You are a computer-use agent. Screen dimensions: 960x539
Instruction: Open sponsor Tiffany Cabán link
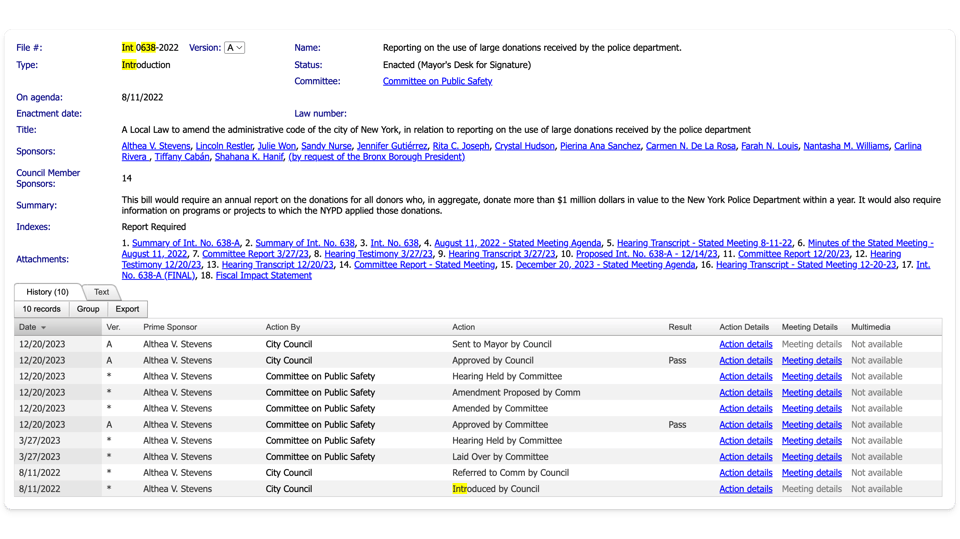pos(184,157)
